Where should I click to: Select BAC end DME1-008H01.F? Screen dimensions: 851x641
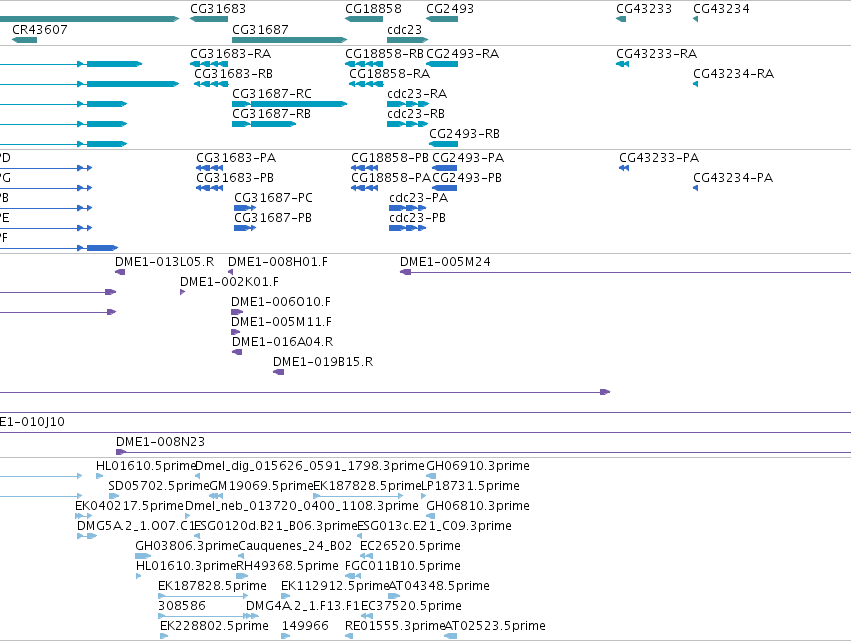231,272
